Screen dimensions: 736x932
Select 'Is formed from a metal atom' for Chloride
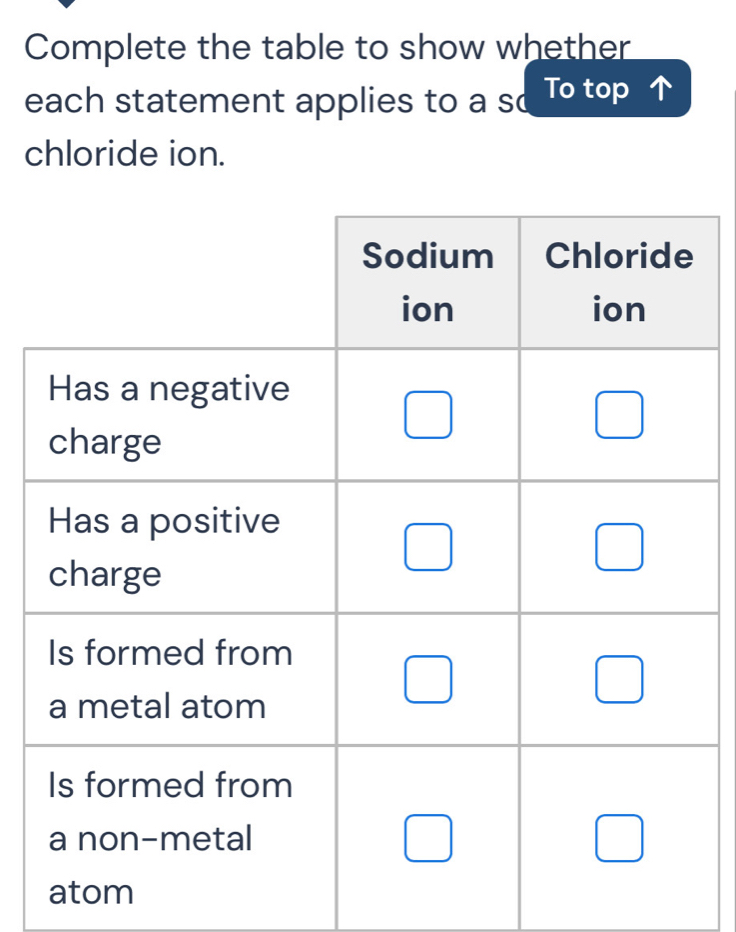coord(619,679)
